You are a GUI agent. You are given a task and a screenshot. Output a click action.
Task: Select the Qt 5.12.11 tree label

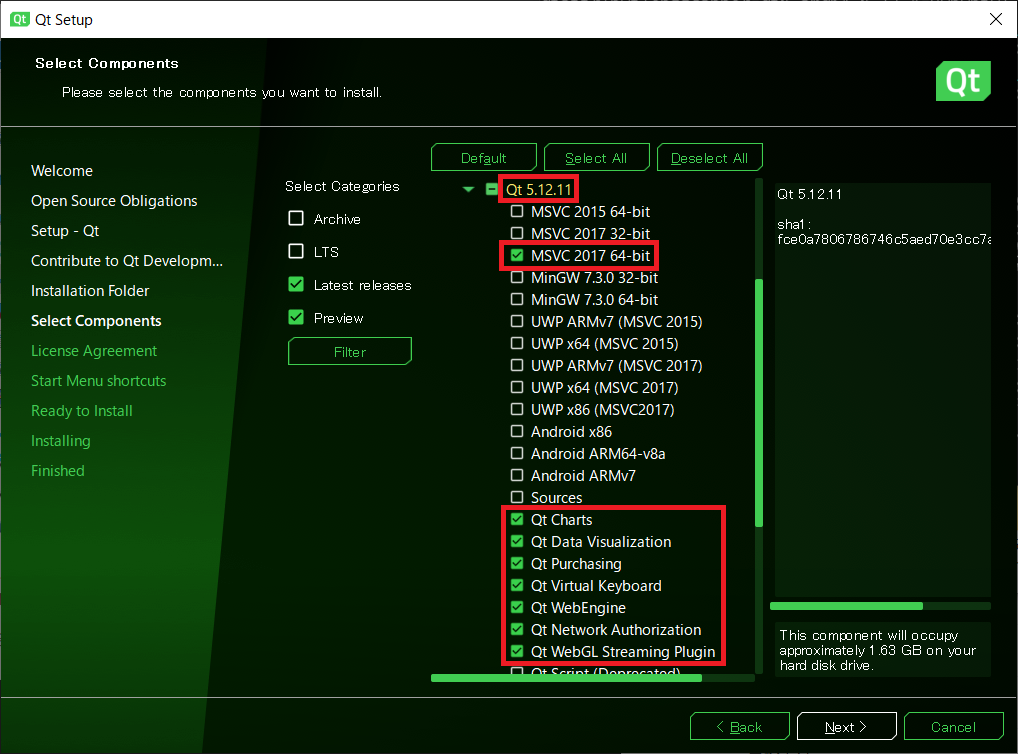tap(539, 190)
